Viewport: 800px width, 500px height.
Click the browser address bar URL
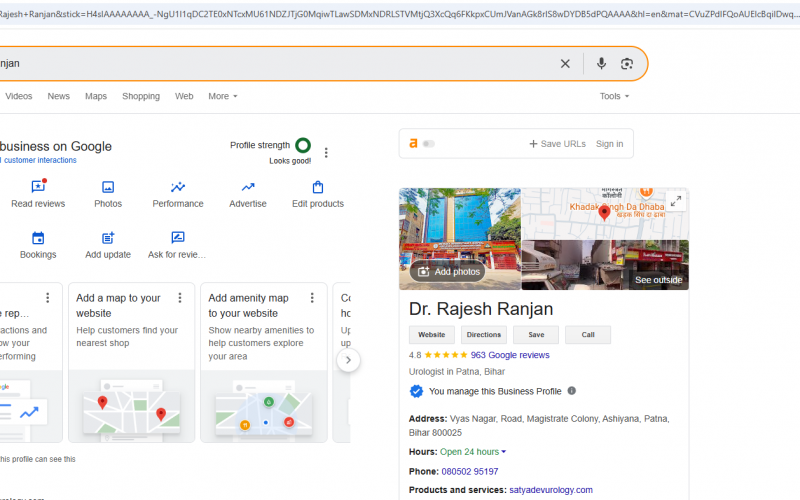tap(400, 14)
